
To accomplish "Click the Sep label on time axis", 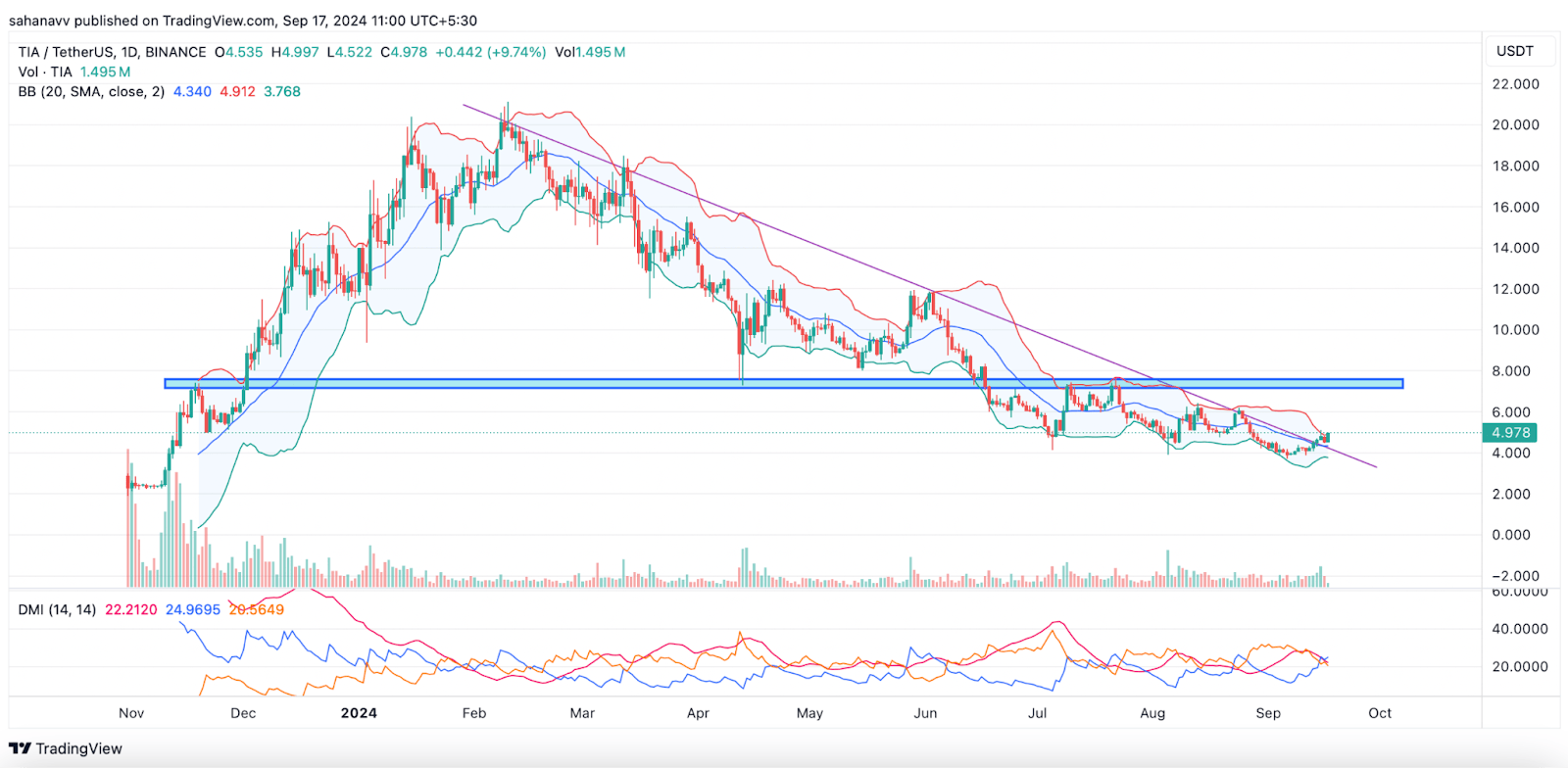I will click(x=1268, y=713).
